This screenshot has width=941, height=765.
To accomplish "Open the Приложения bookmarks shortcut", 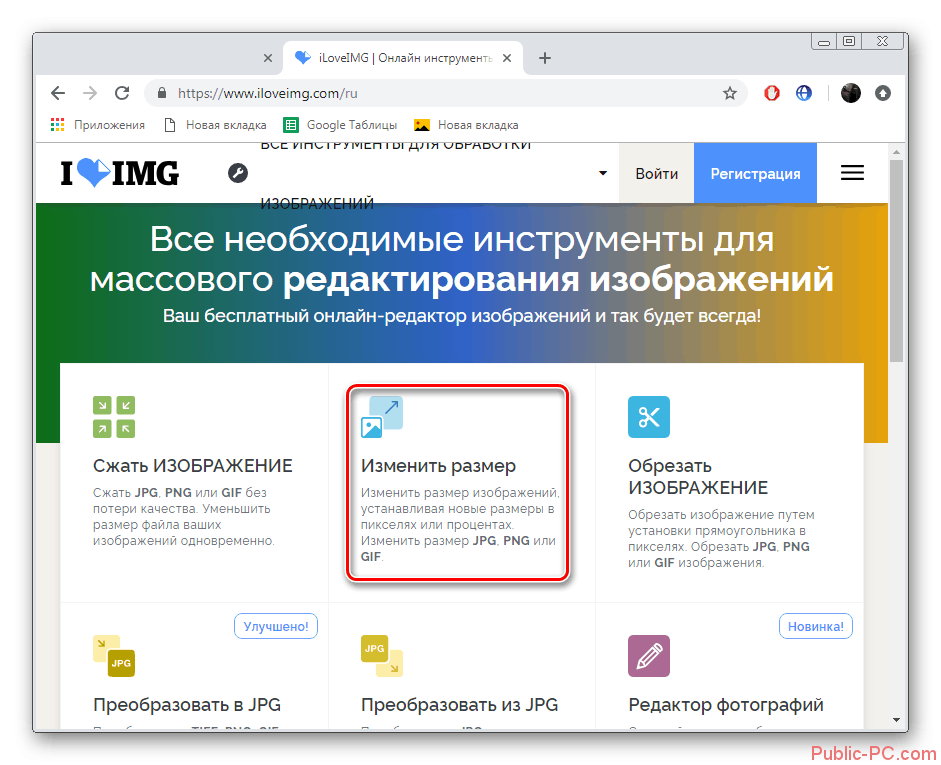I will 98,125.
